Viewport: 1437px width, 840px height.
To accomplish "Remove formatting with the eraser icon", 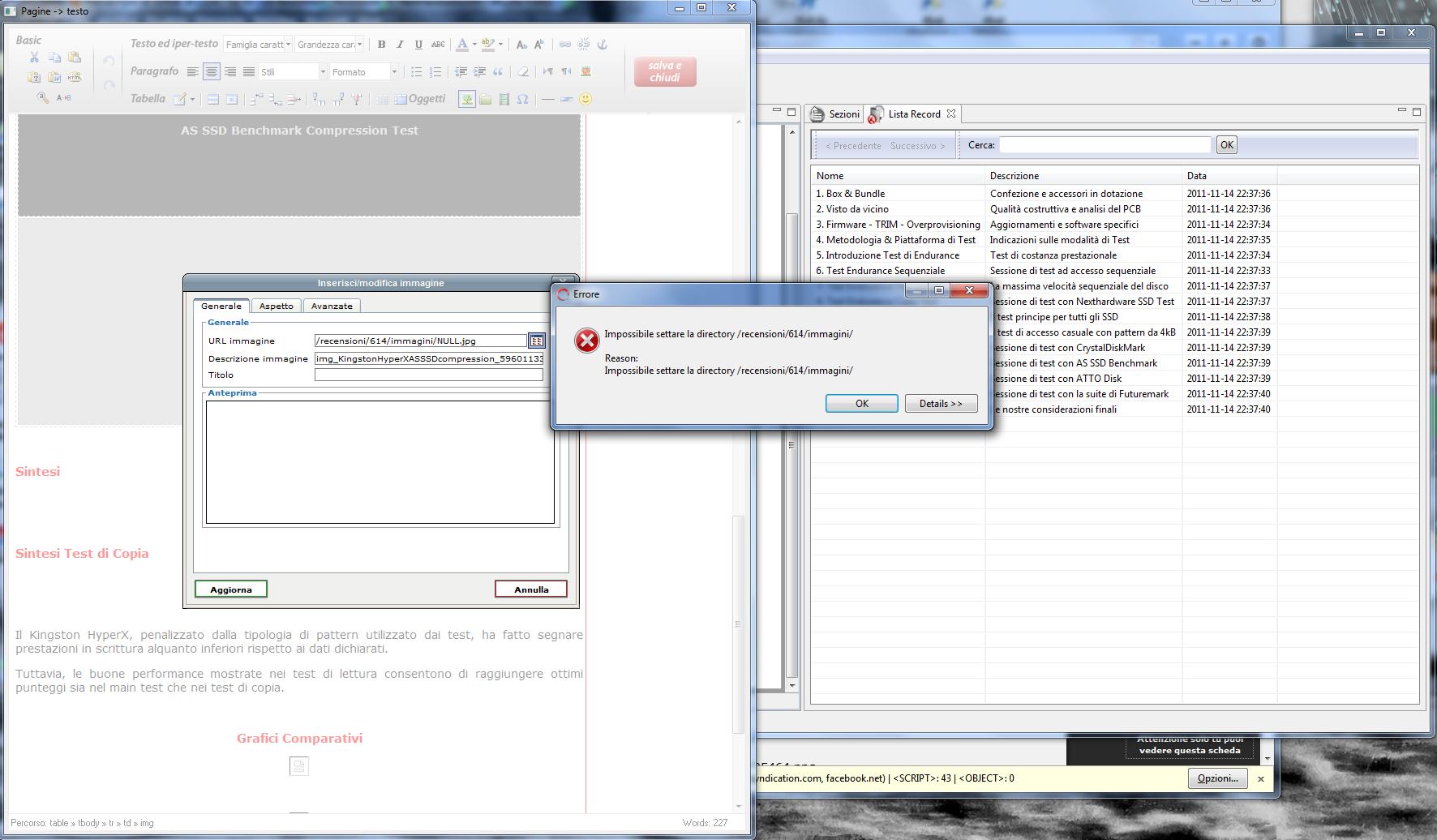I will pos(523,71).
